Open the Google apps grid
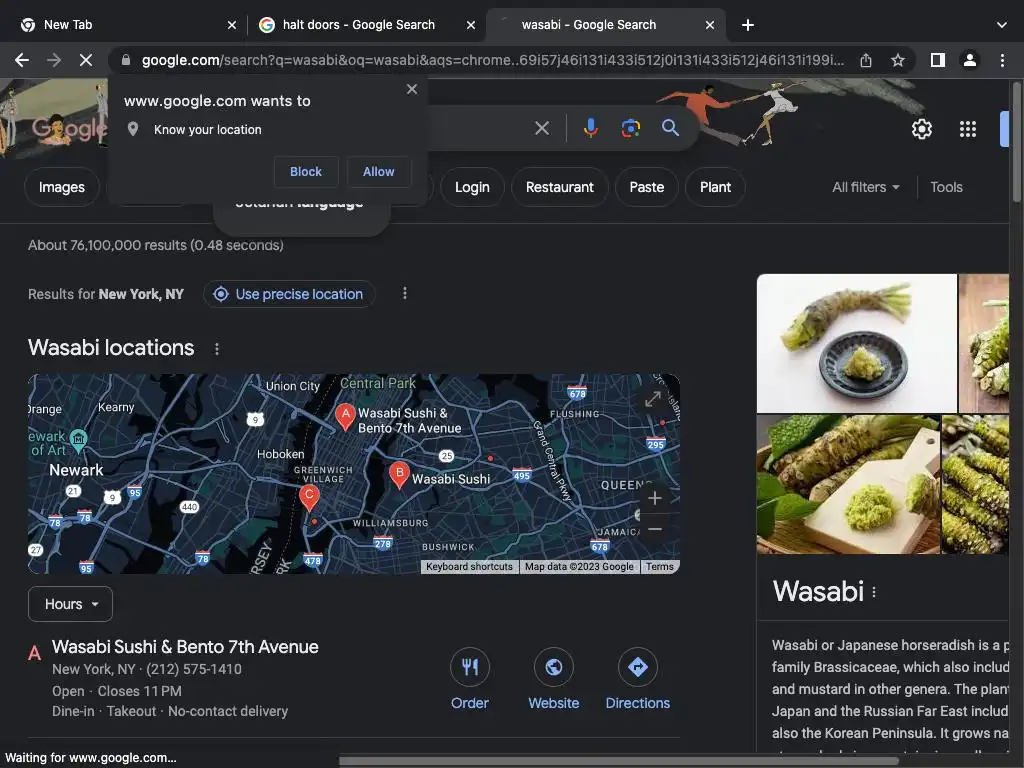This screenshot has height=768, width=1024. click(967, 129)
